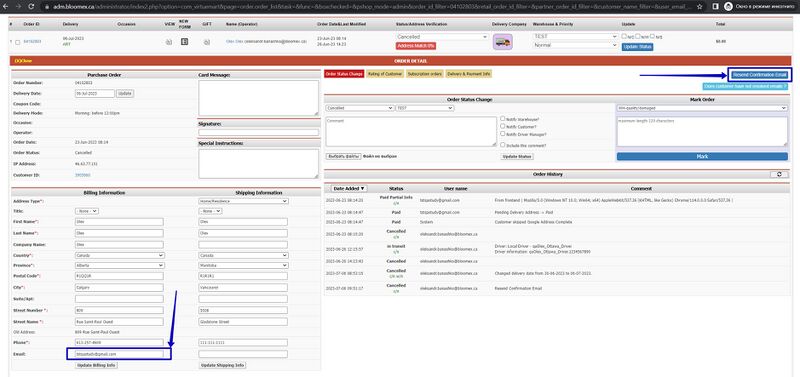Open the Mark Order reason dropdown
Image resolution: width=800 pixels, height=377 pixels.
pos(702,108)
